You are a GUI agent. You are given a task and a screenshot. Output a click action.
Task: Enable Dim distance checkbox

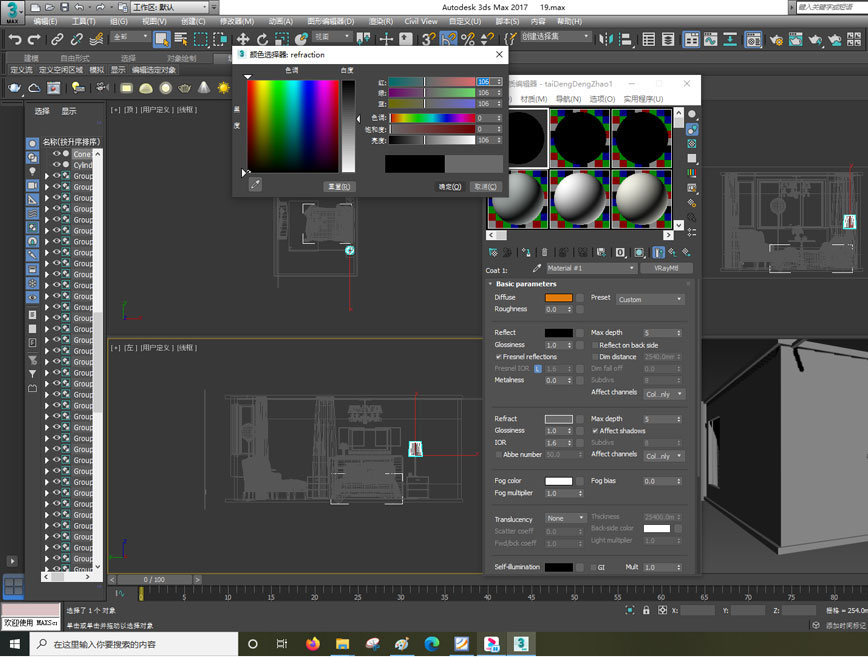pyautogui.click(x=595, y=357)
